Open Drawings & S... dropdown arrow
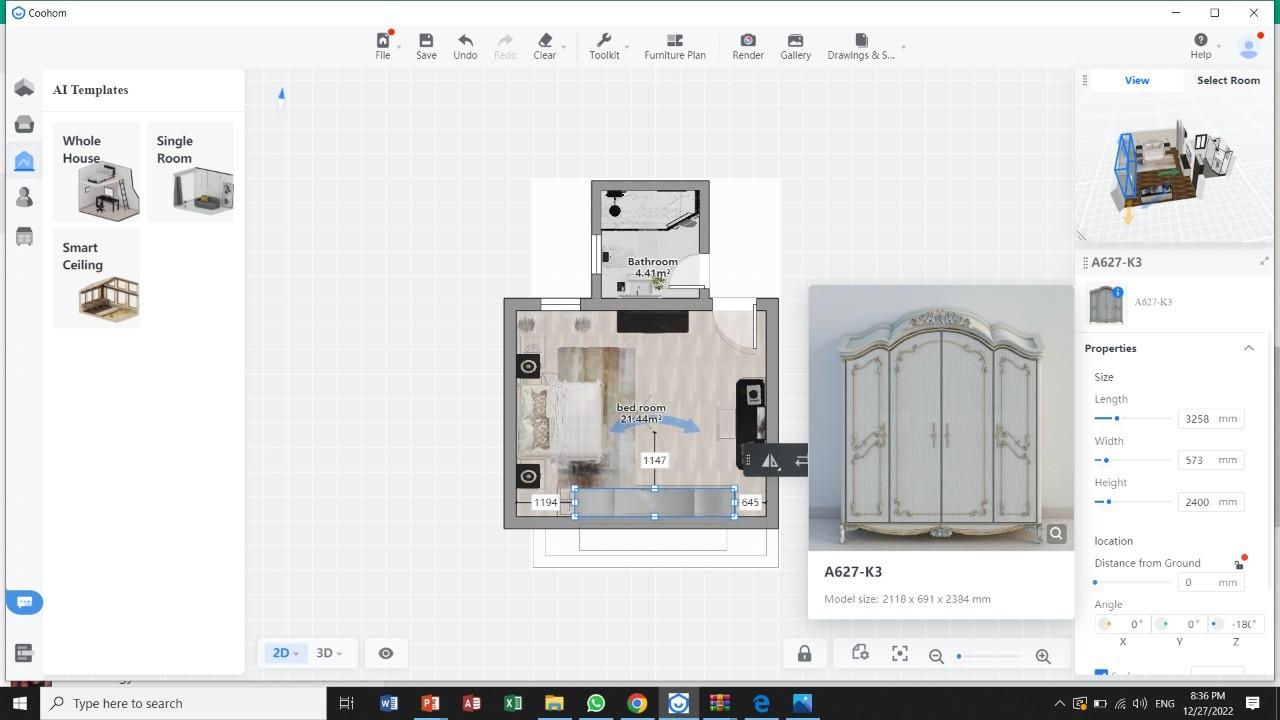 (x=903, y=47)
